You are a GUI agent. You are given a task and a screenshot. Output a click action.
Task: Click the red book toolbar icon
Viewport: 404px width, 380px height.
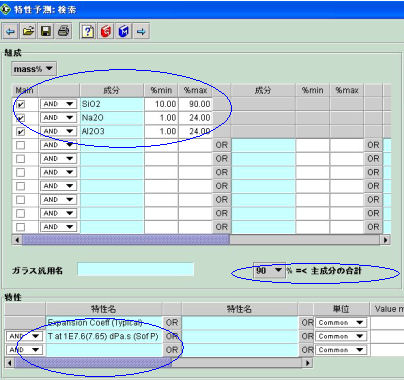point(106,32)
